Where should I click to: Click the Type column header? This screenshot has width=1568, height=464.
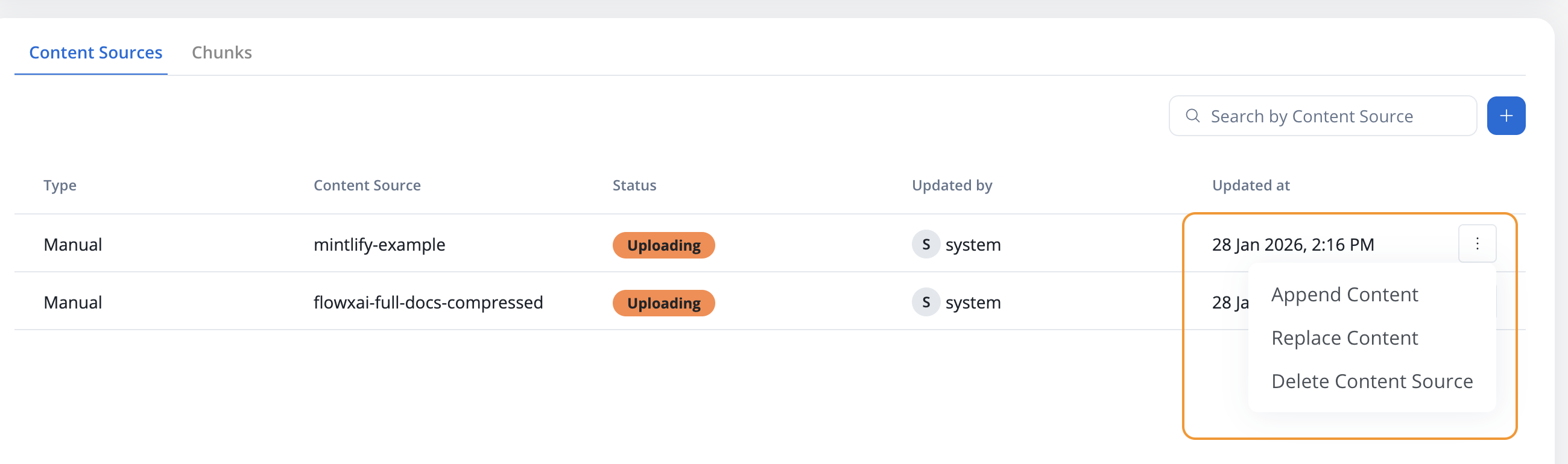click(60, 186)
